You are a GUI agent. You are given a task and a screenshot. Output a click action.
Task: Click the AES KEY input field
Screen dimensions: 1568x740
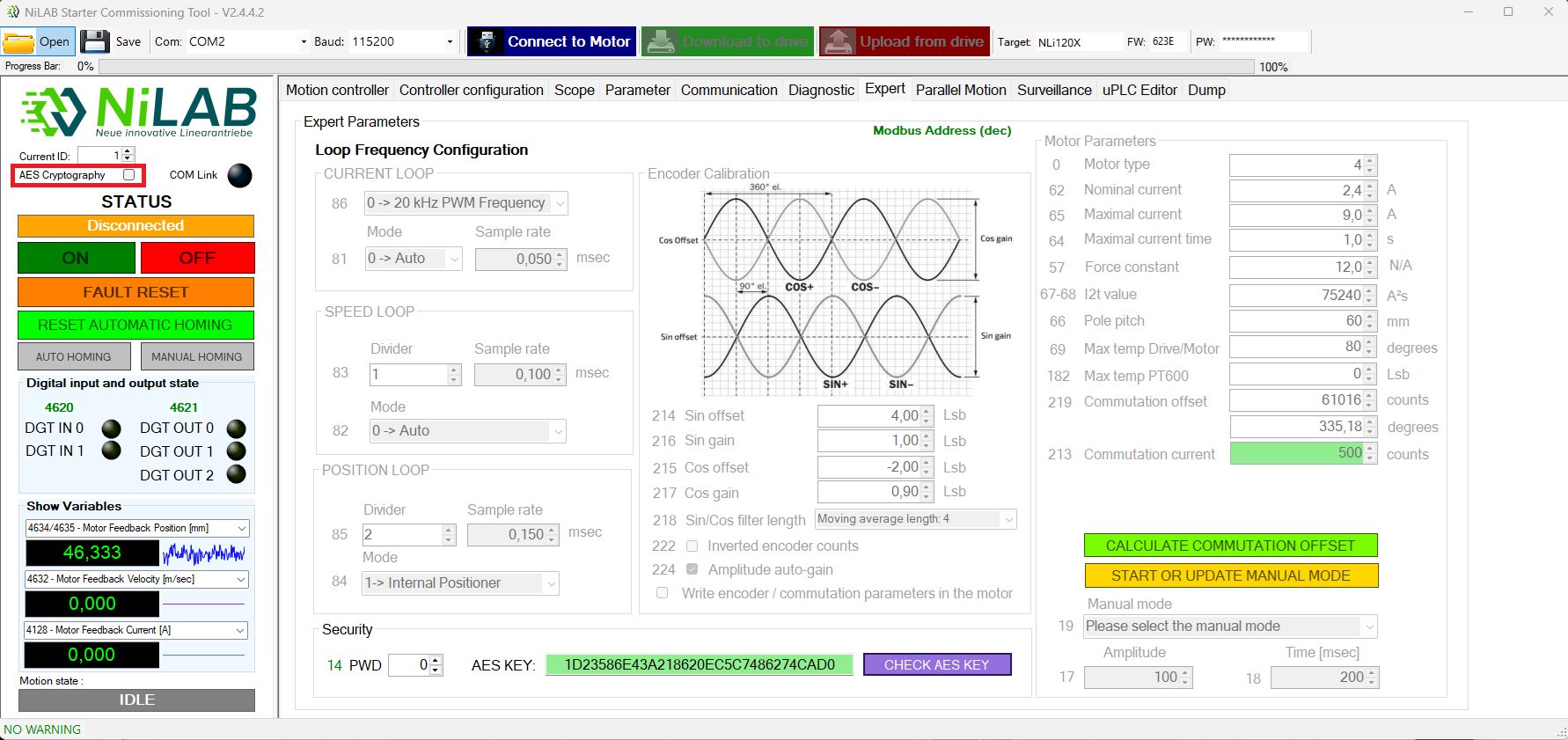click(x=700, y=664)
